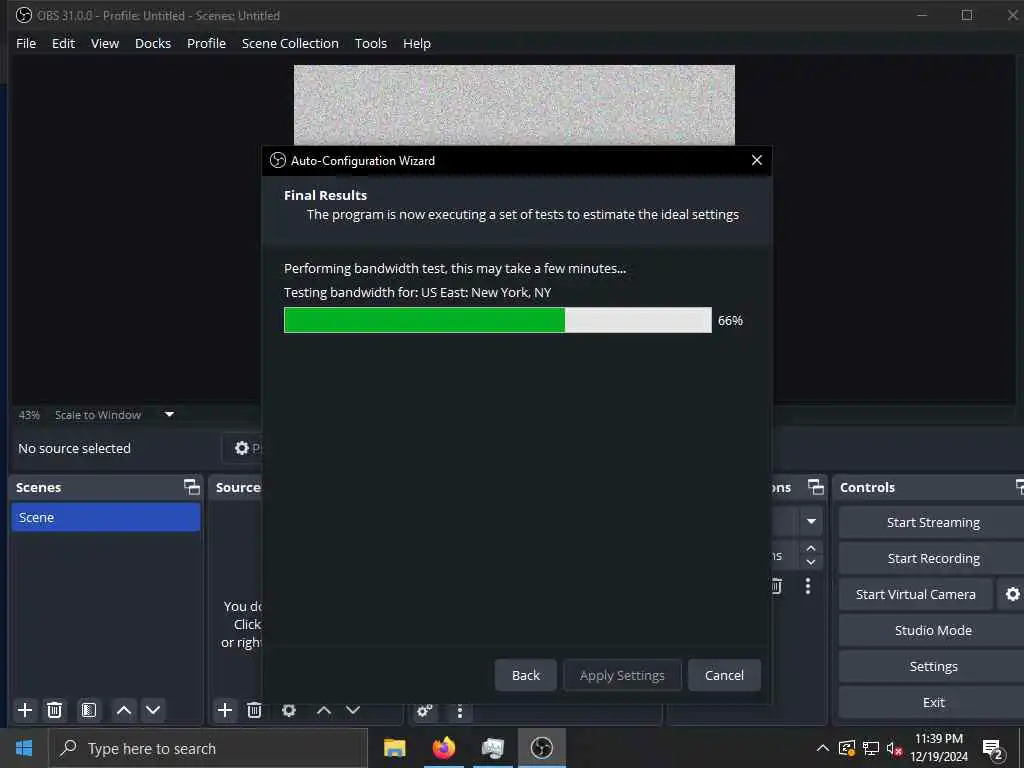Add a new scene with the plus icon in Scenes
1024x768 pixels.
click(25, 710)
